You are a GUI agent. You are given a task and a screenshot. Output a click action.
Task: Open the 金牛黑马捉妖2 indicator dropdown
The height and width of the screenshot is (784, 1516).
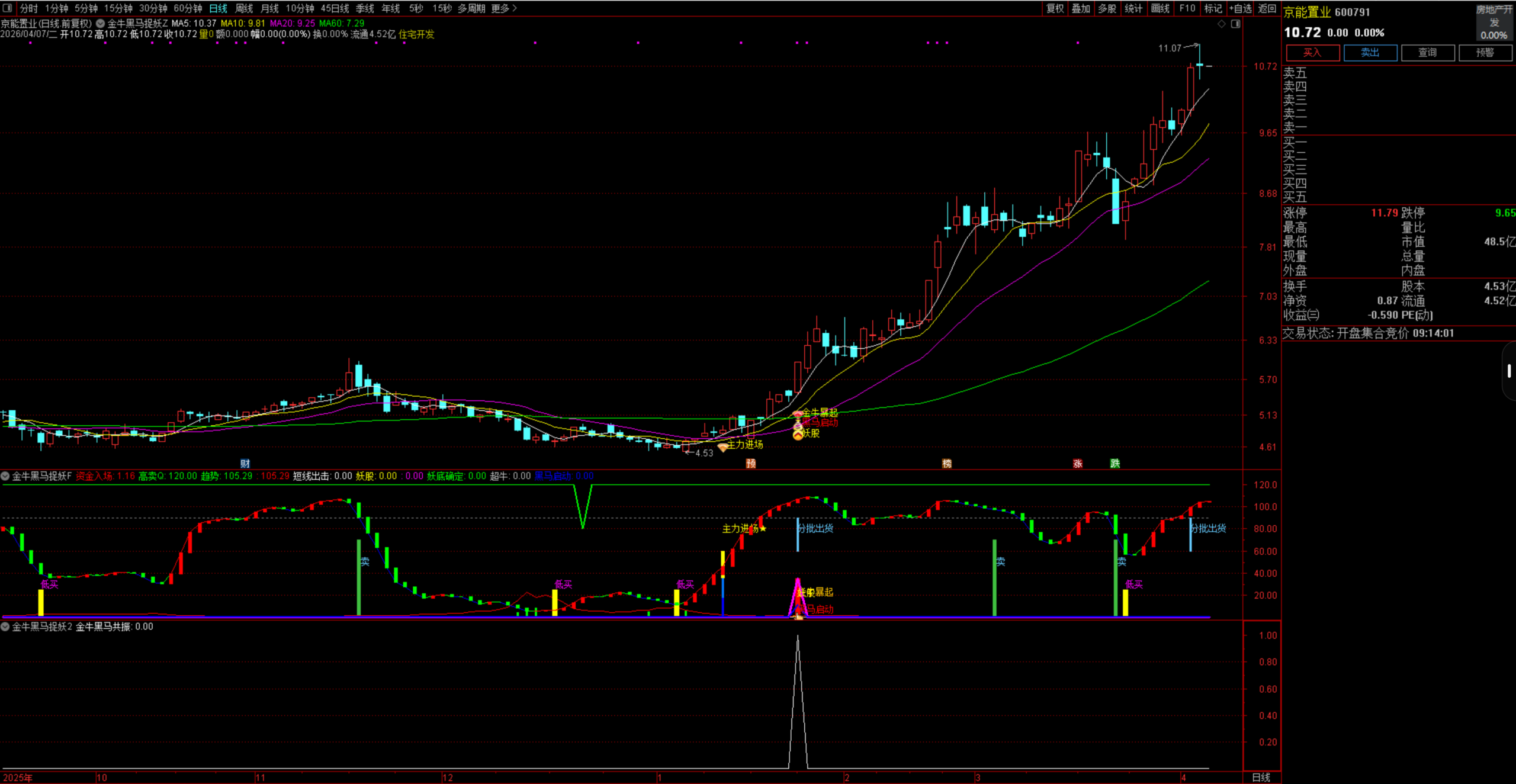pos(5,626)
